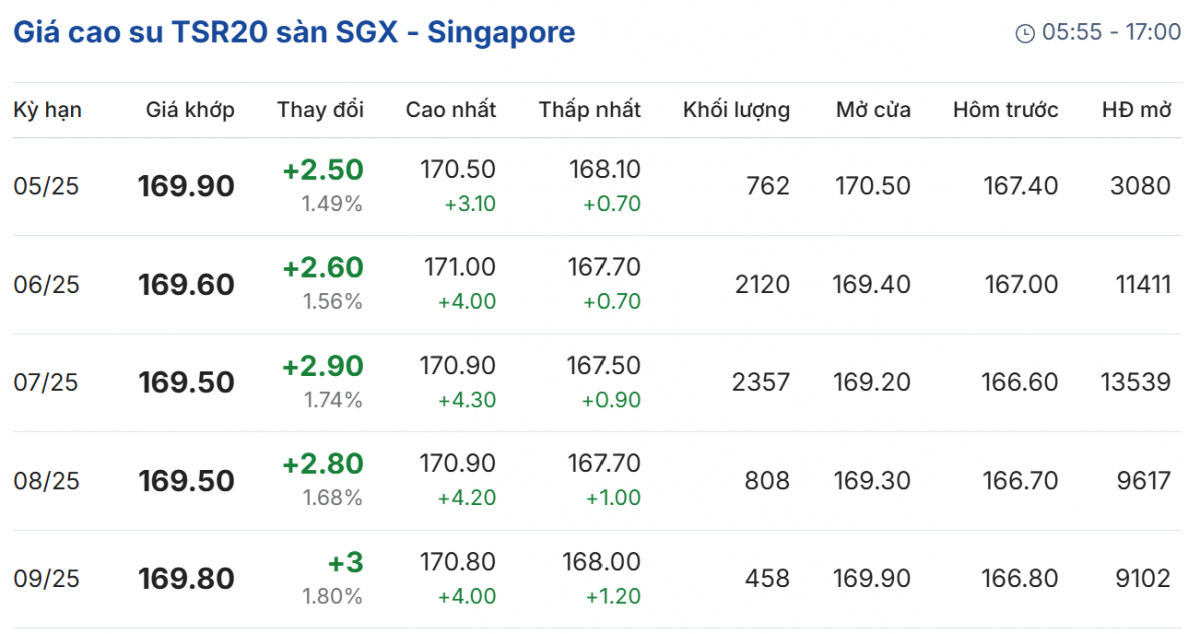Click the 08/25 contract term

click(x=46, y=481)
